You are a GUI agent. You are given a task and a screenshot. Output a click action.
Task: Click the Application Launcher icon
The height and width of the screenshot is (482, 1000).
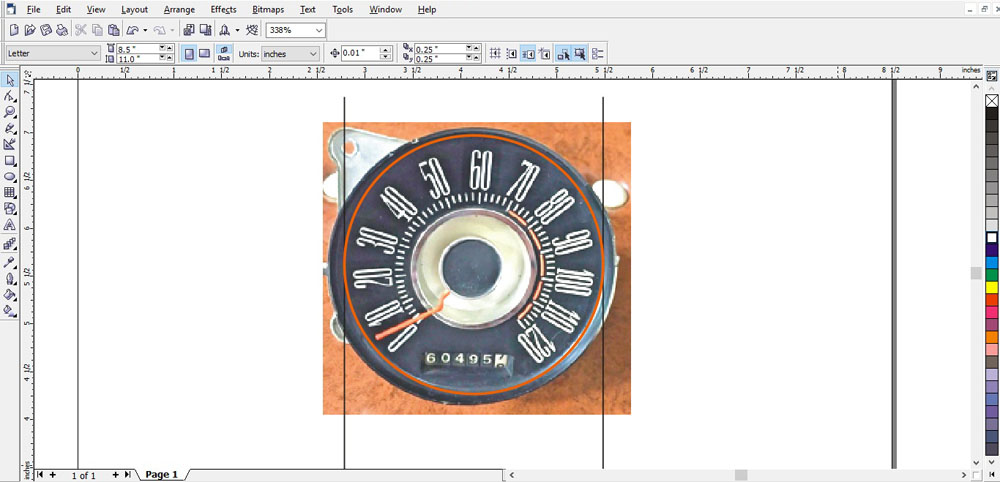coord(224,30)
